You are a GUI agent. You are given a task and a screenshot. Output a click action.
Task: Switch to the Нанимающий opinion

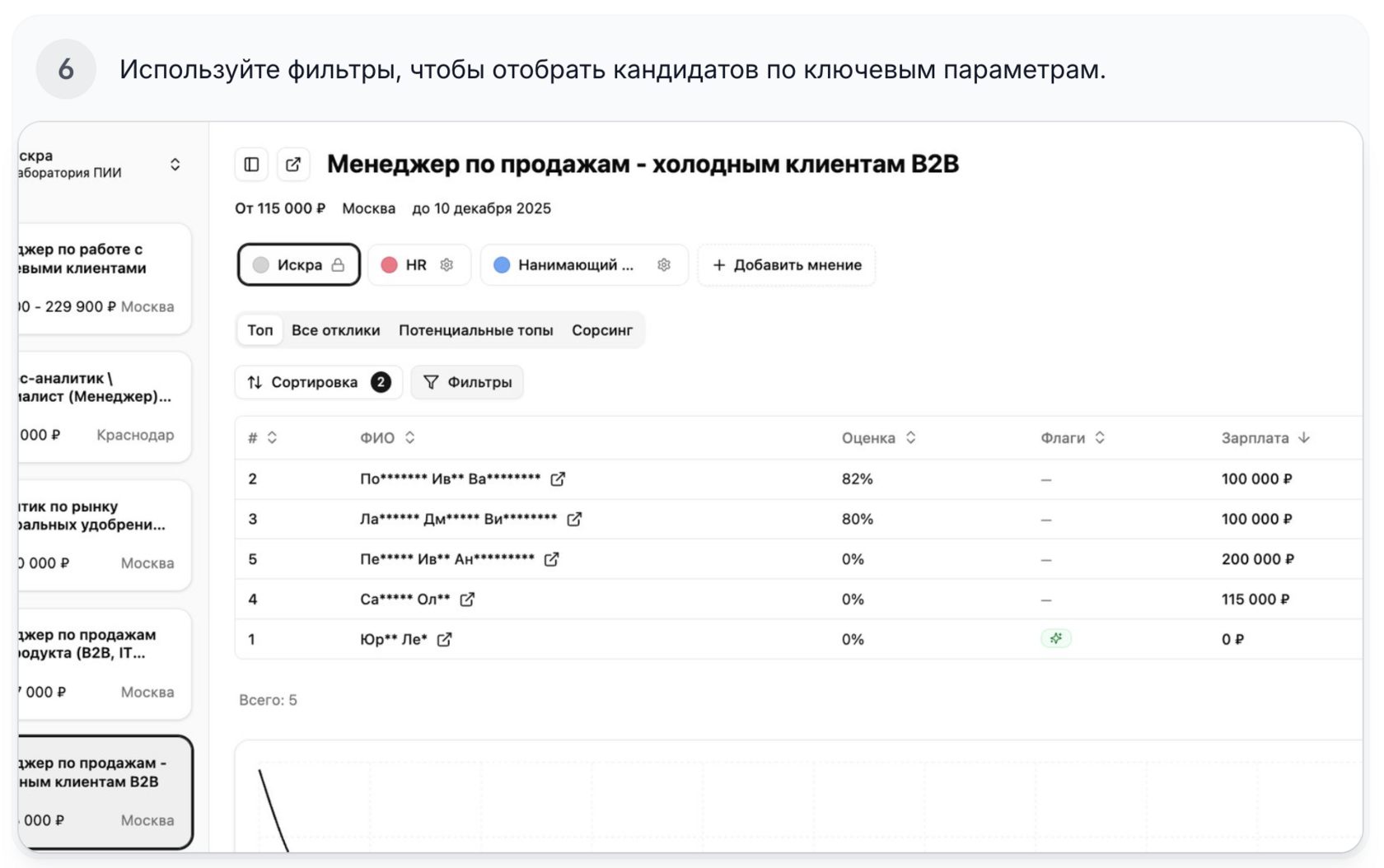[565, 265]
